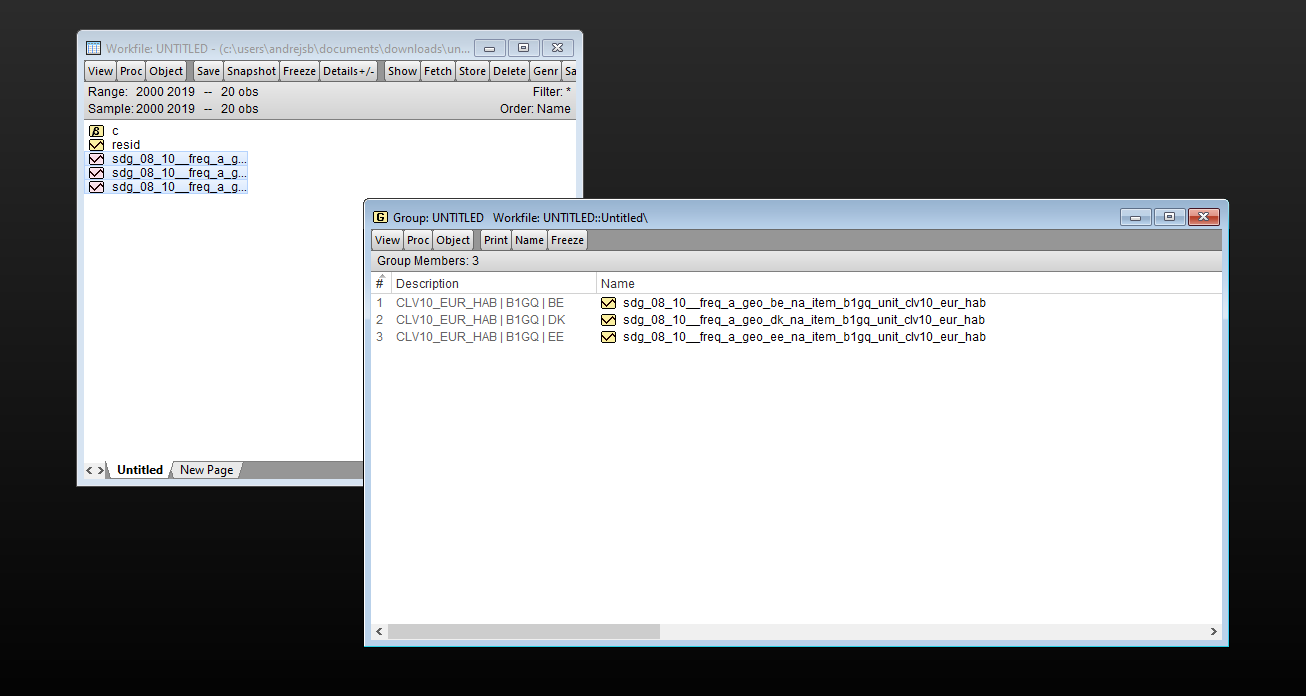Open the Proc menu in Workfile window

point(131,71)
